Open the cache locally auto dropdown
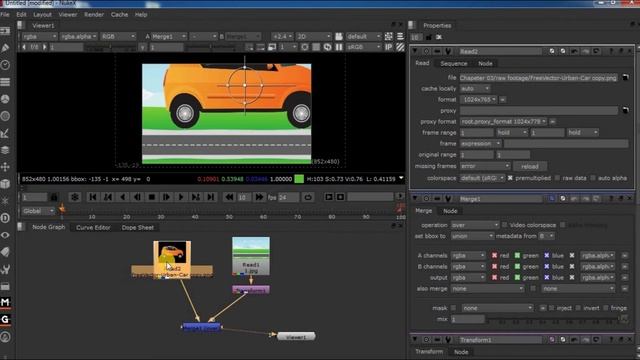Screen dimensions: 640x360 pyautogui.click(x=475, y=89)
